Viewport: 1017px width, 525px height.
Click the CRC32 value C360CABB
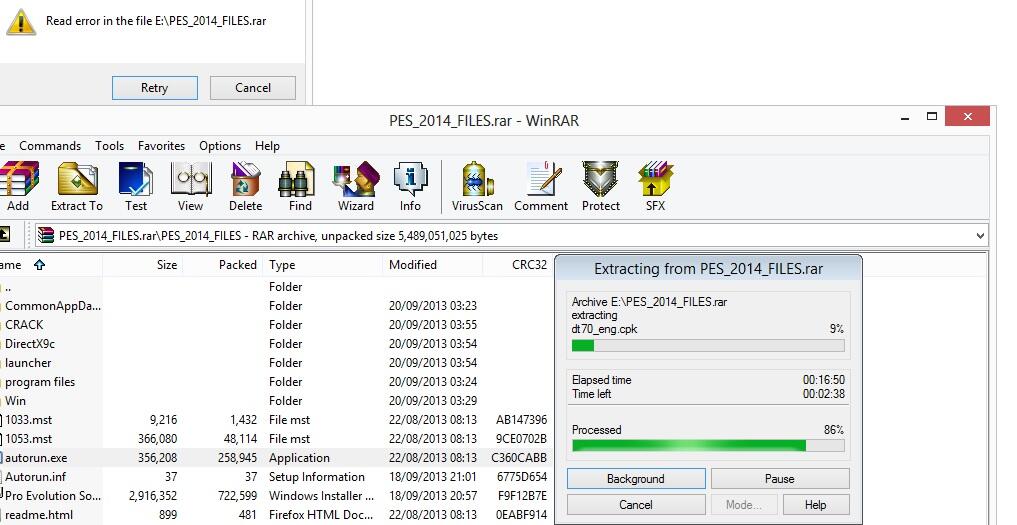[x=519, y=458]
